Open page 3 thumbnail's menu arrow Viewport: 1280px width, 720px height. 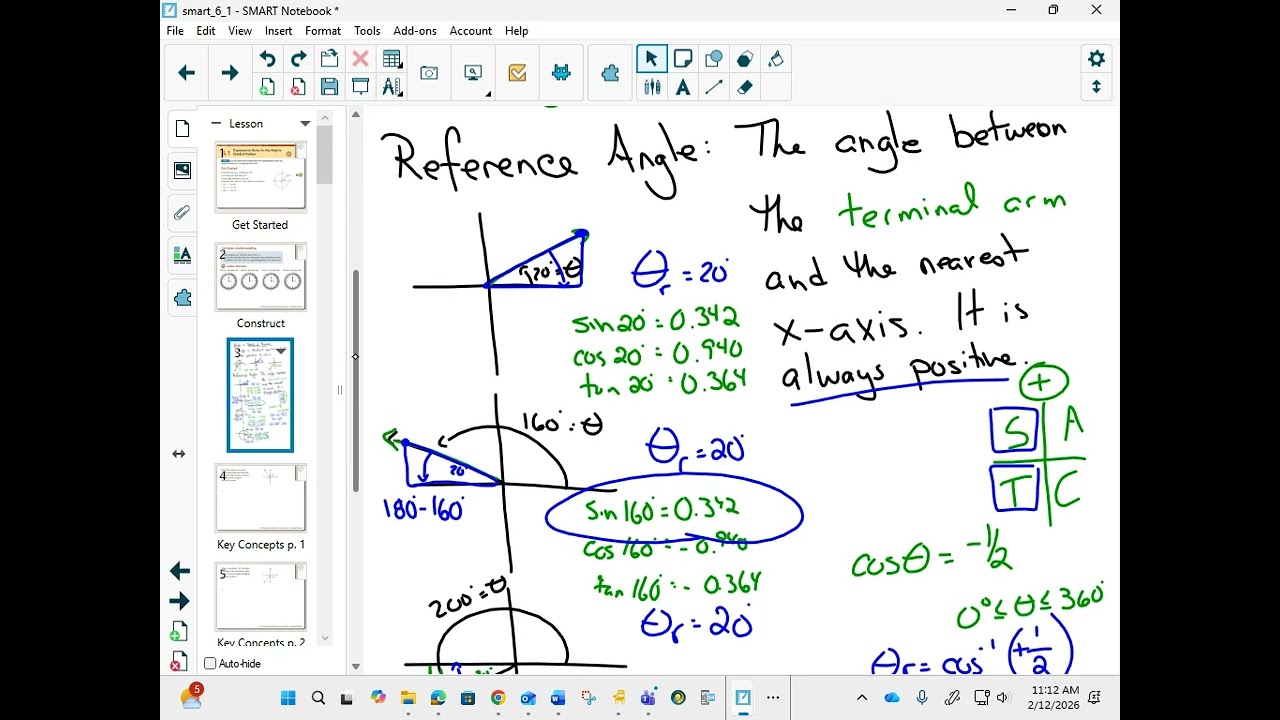281,351
